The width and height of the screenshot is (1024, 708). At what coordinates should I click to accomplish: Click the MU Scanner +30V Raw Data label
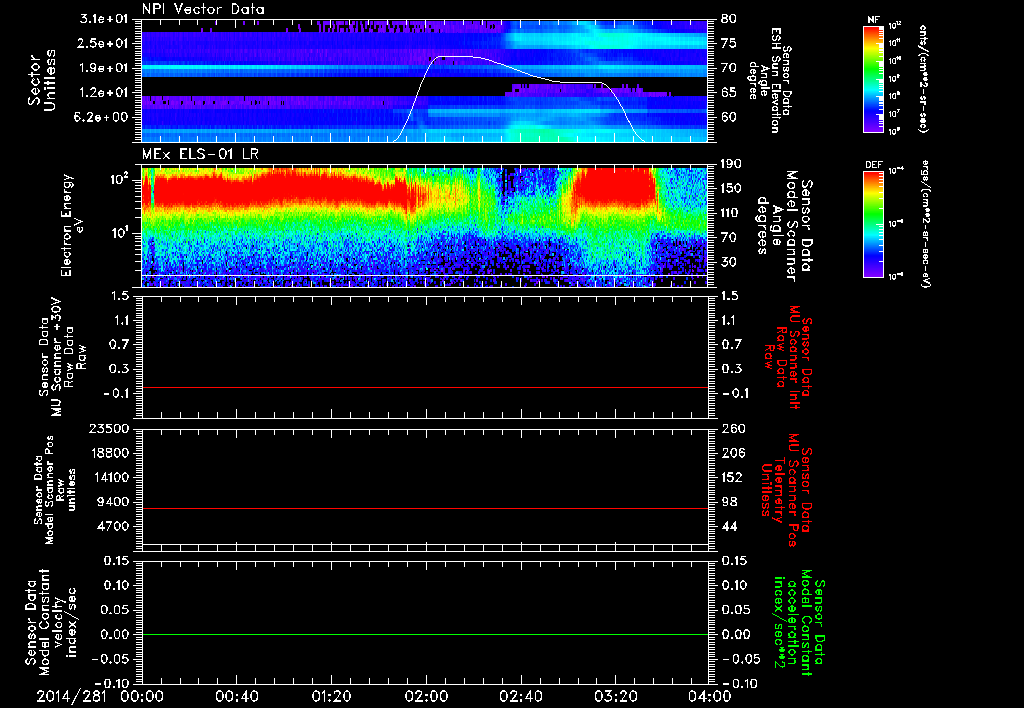click(x=61, y=356)
